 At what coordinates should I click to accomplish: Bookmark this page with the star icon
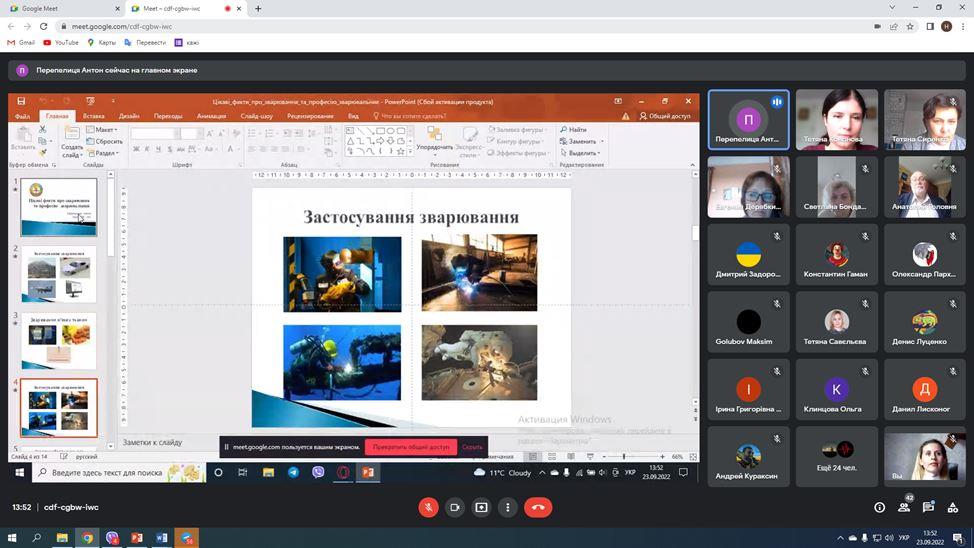coord(910,26)
